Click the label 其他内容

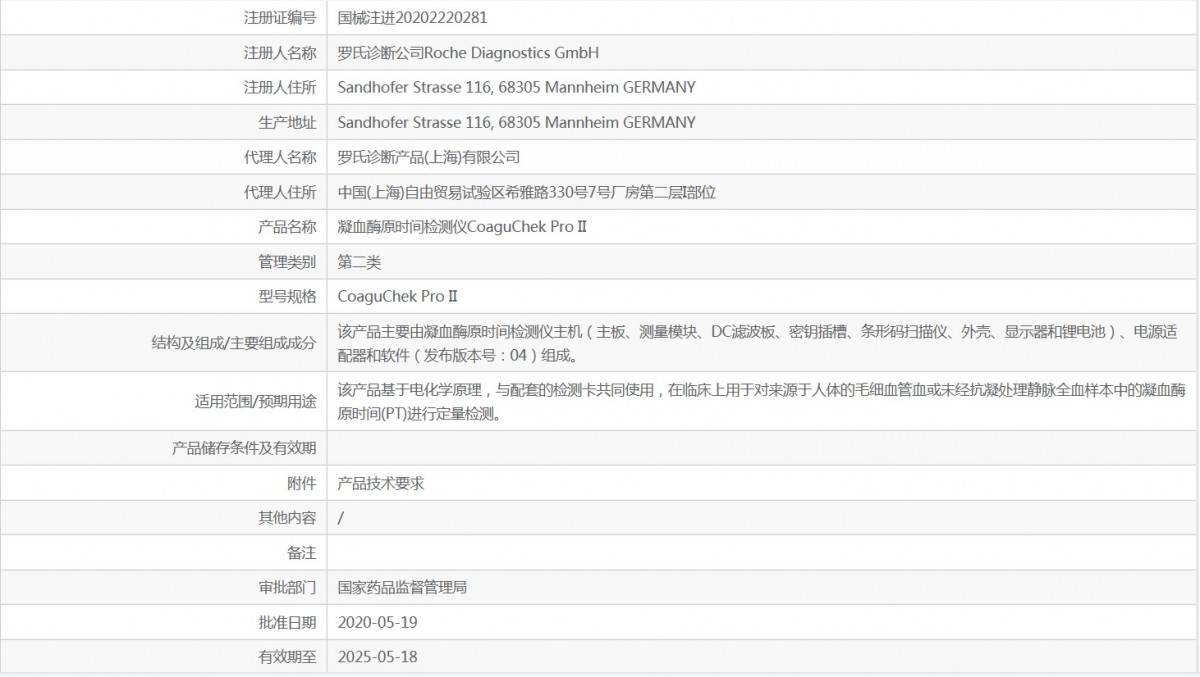coord(287,518)
